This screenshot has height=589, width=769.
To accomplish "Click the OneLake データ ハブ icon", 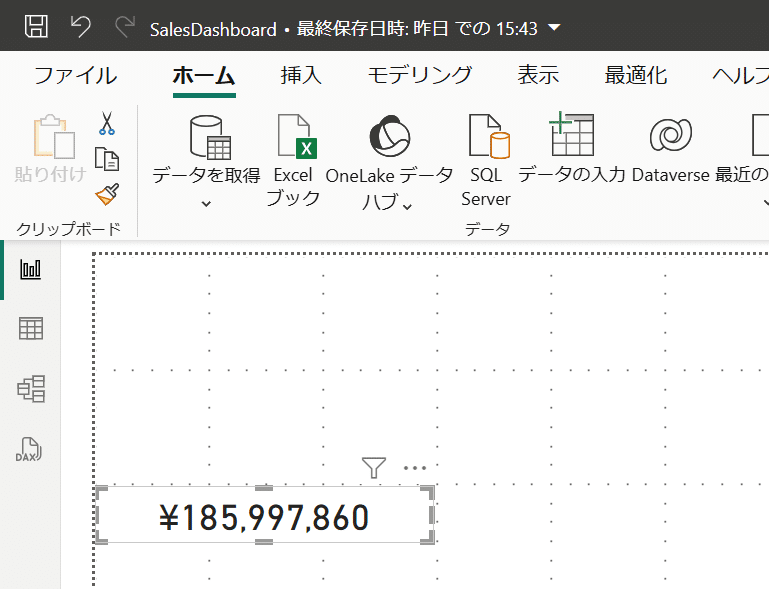I will point(389,136).
